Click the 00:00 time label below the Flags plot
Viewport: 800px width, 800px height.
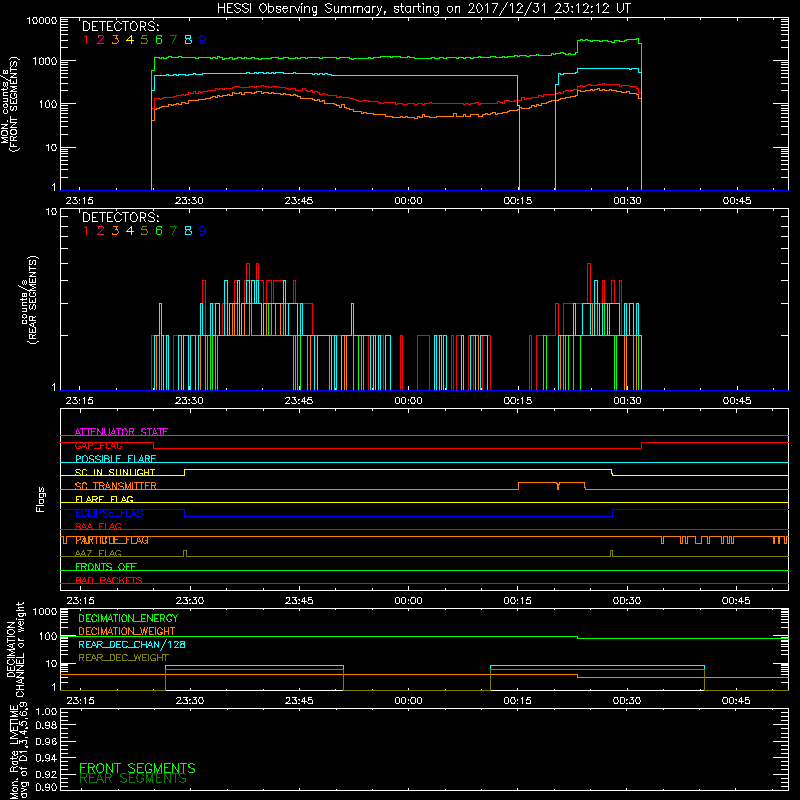(x=408, y=601)
